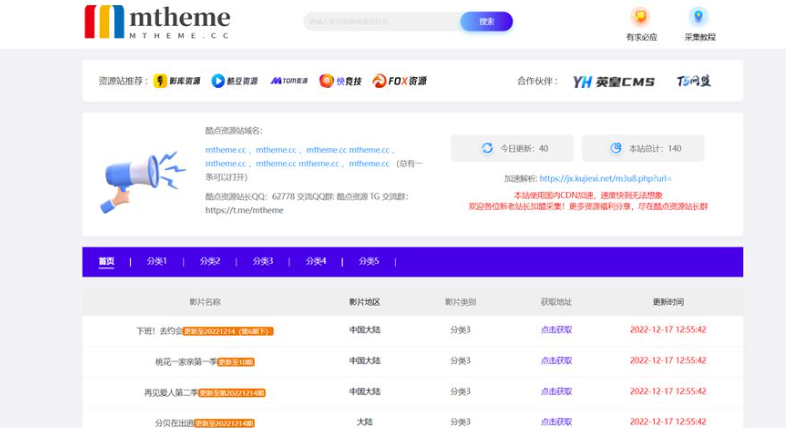This screenshot has width=786, height=428.
Task: Click the red CDN加速 notice text
Action: pyautogui.click(x=588, y=195)
